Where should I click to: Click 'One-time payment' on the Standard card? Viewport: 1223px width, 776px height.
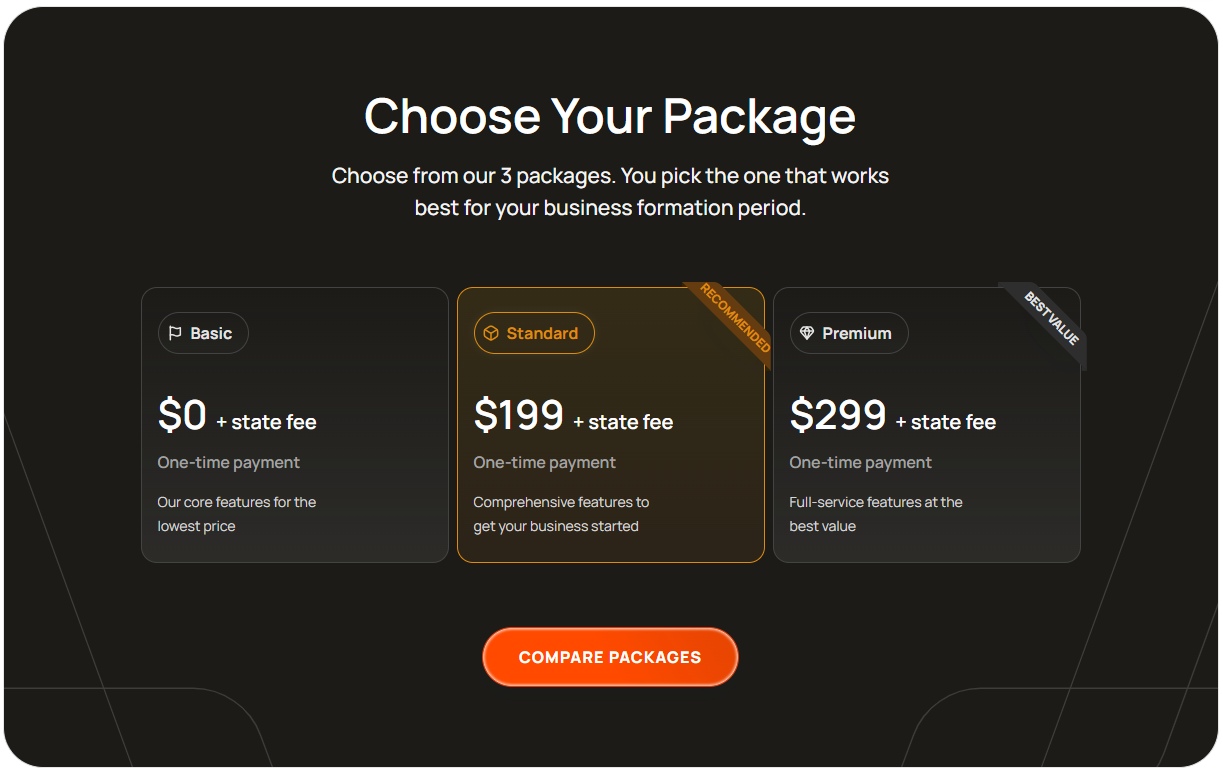click(x=545, y=463)
